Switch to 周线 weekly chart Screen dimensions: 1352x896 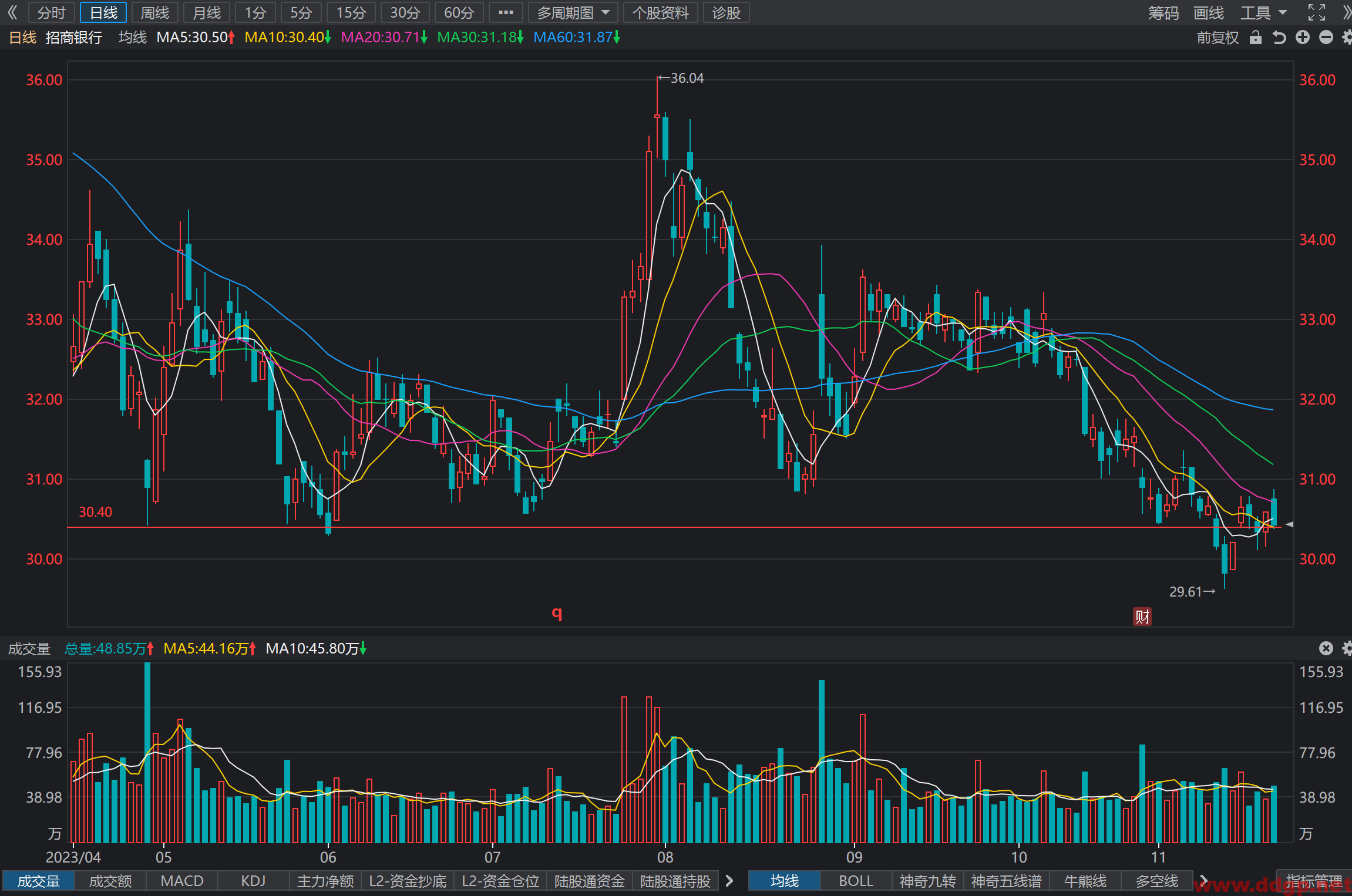coord(155,12)
